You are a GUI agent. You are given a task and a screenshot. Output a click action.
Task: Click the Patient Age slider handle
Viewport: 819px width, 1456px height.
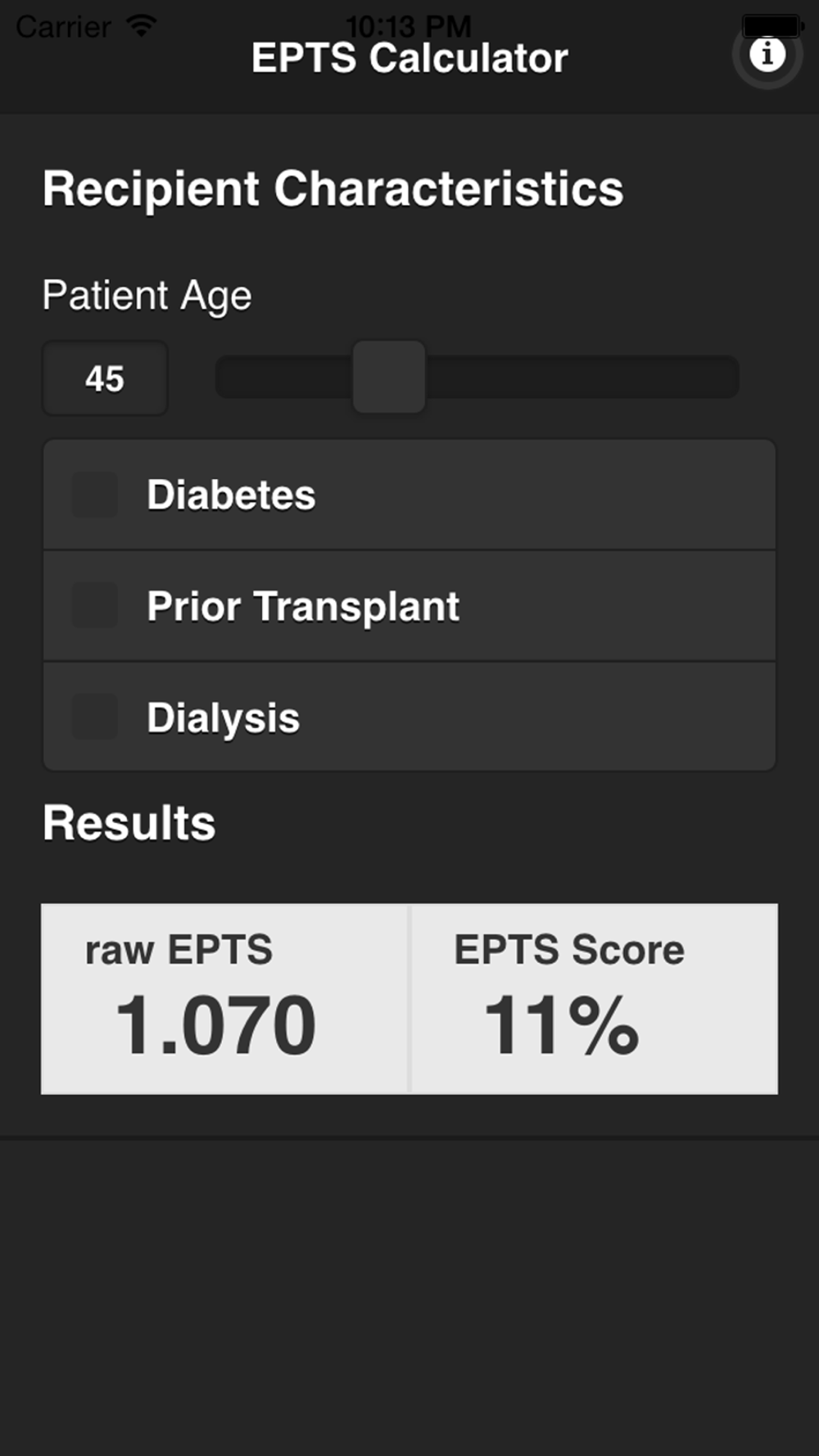(x=389, y=377)
